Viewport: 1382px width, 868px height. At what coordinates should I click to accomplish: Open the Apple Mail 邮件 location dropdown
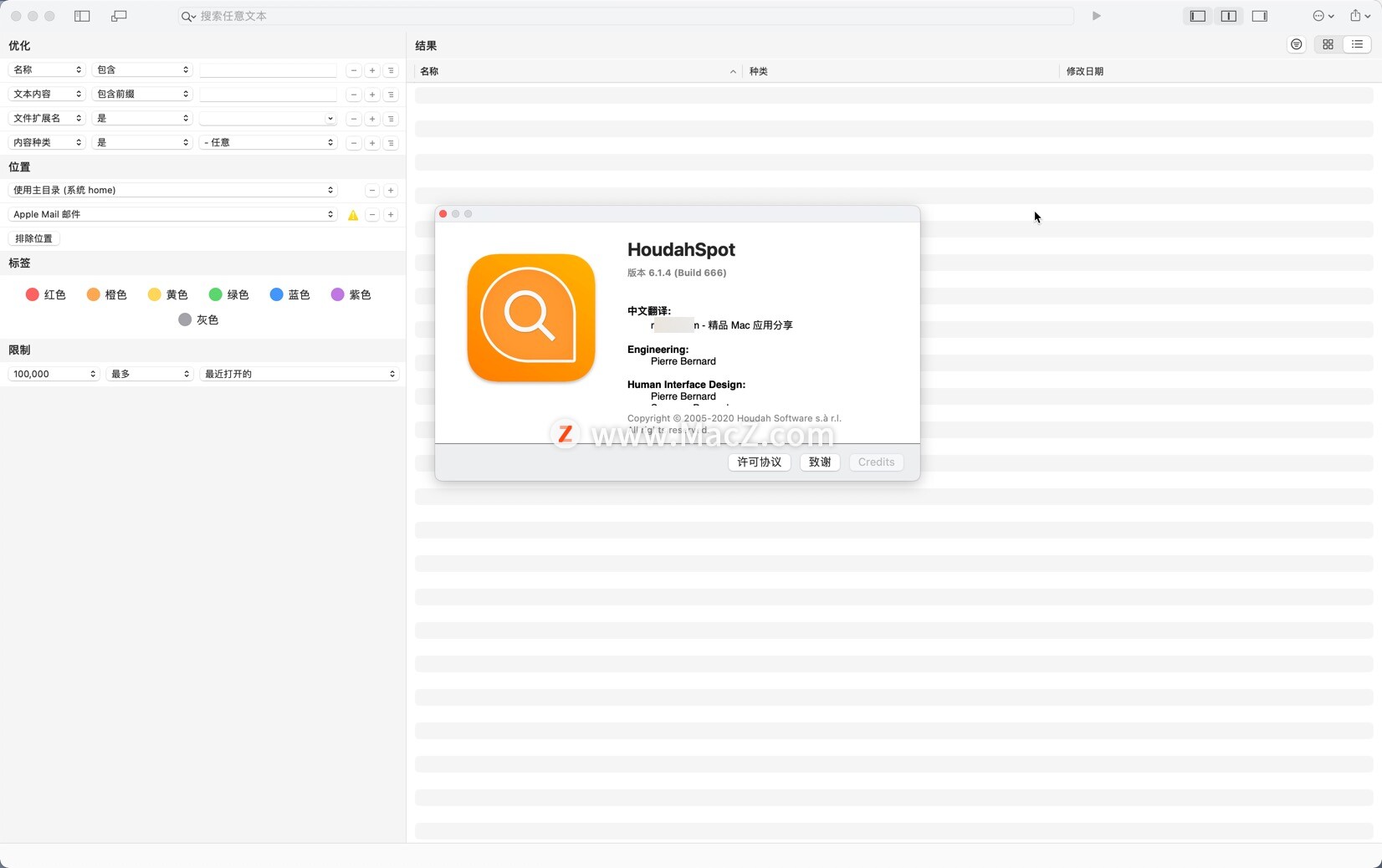(173, 215)
